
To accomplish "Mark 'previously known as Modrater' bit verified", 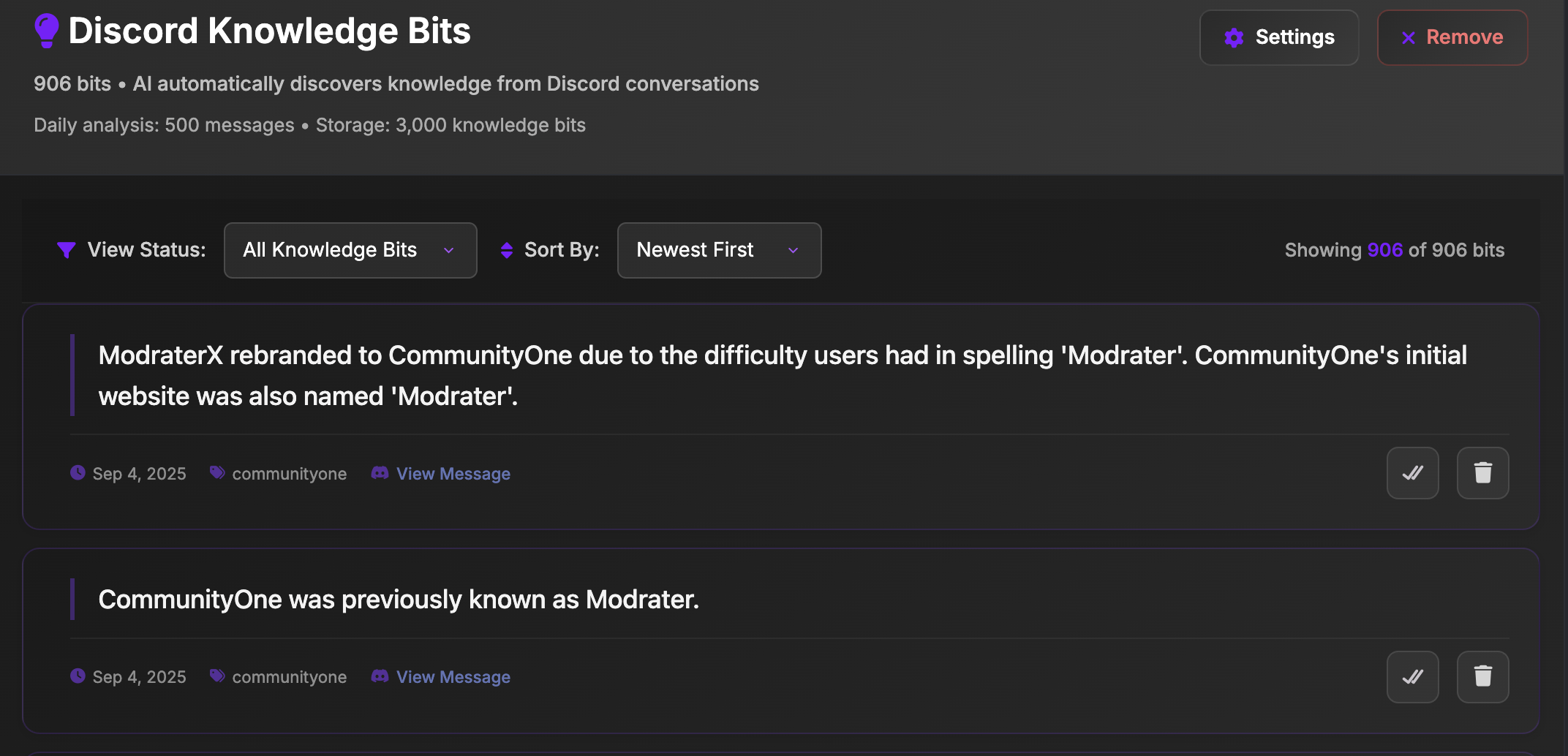I will [x=1412, y=676].
